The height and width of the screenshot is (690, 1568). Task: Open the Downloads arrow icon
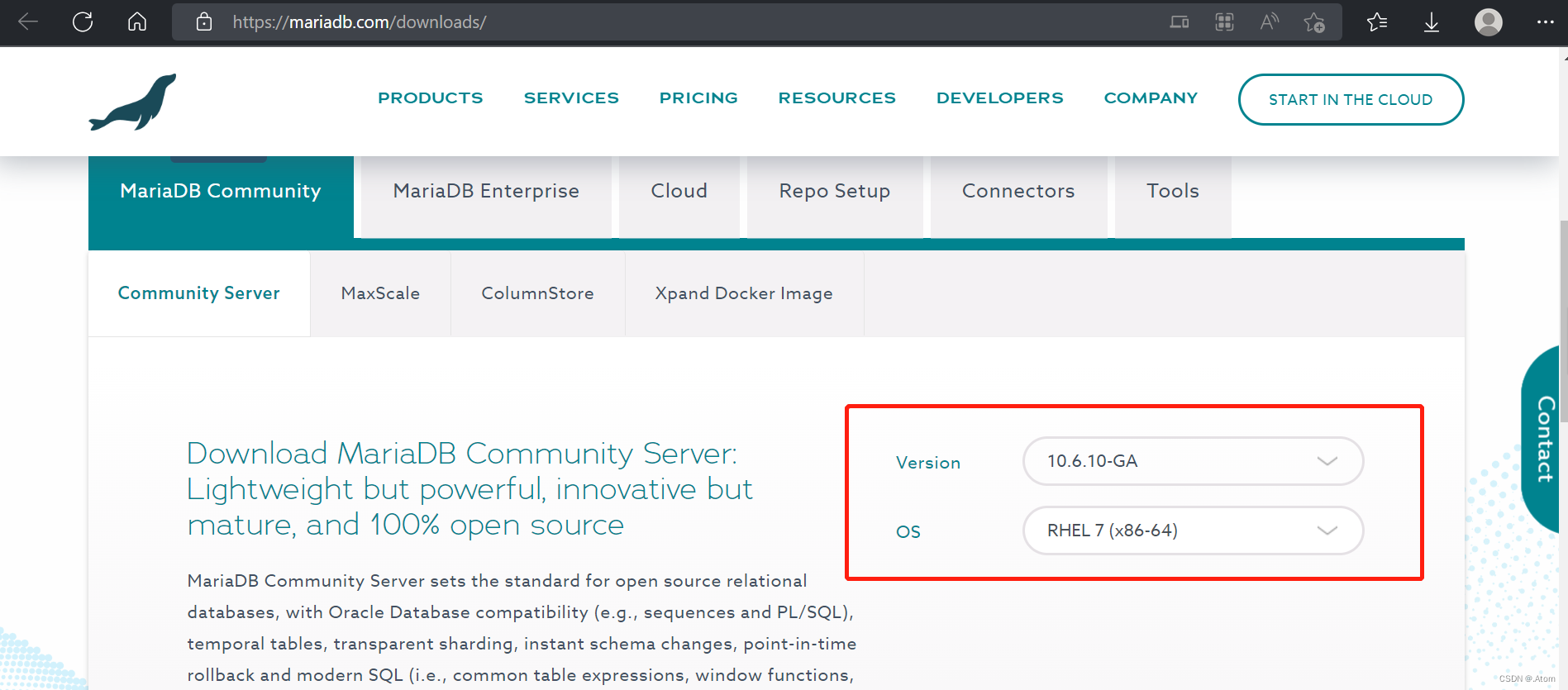(1432, 22)
